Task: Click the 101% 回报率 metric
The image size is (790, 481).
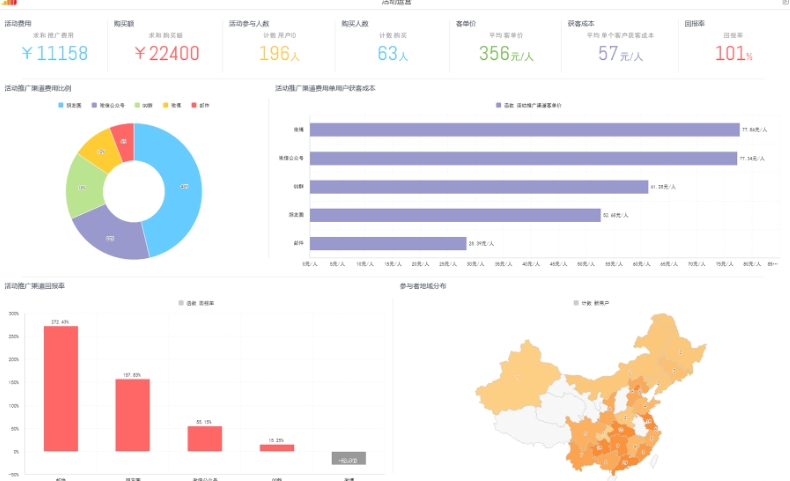Action: tap(733, 53)
